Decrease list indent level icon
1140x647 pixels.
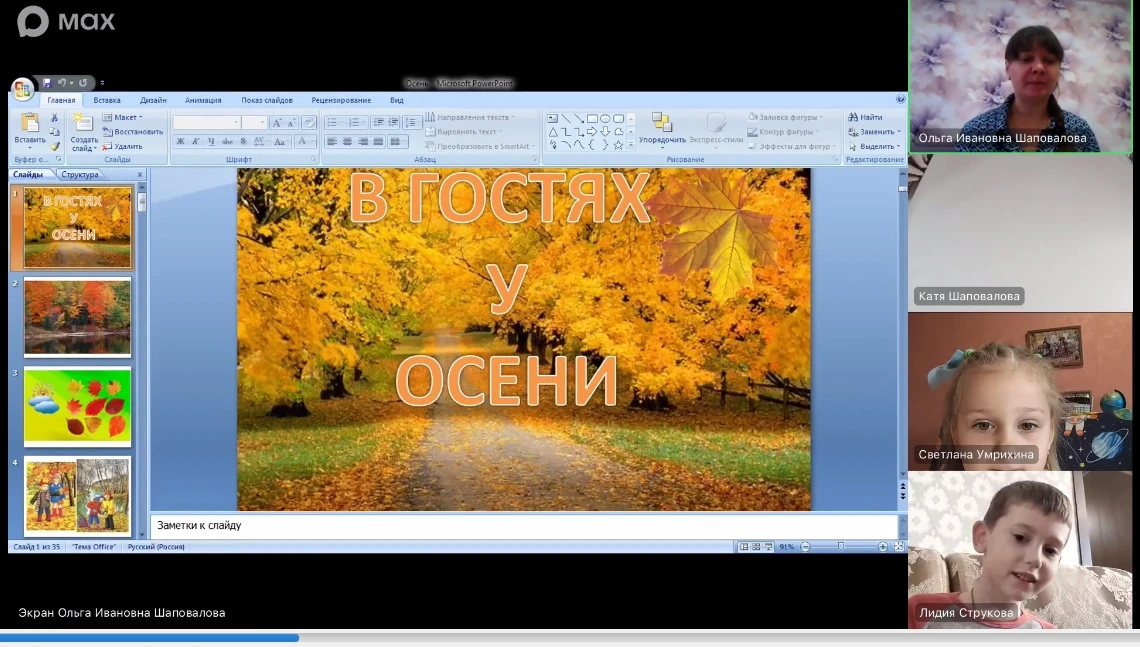(x=378, y=123)
